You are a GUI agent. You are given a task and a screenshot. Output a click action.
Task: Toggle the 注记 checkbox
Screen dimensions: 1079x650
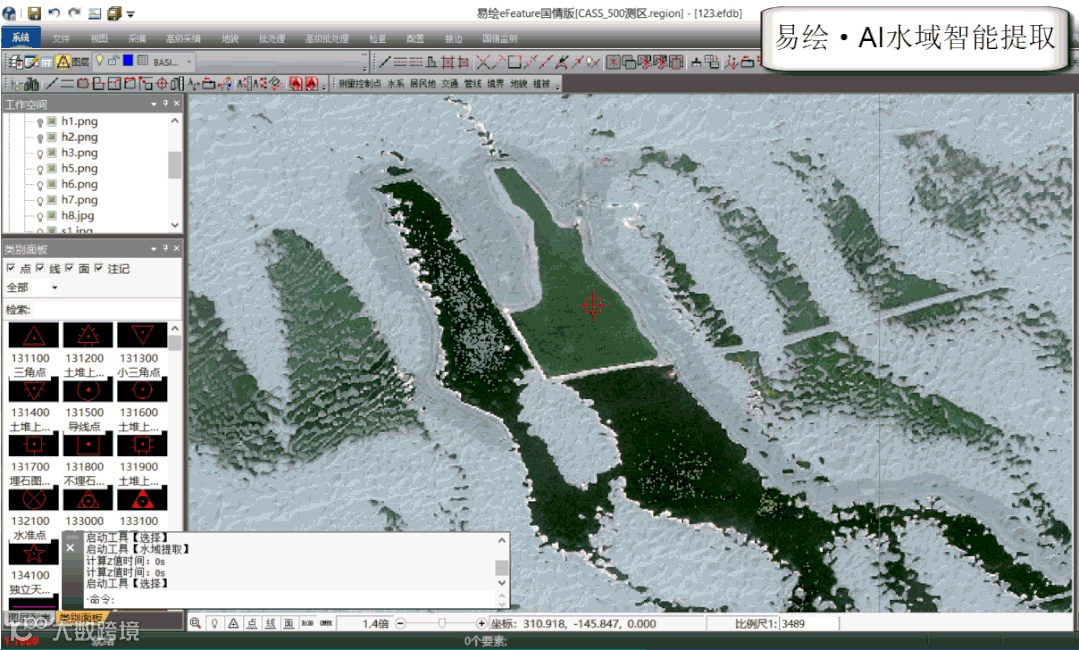point(98,268)
